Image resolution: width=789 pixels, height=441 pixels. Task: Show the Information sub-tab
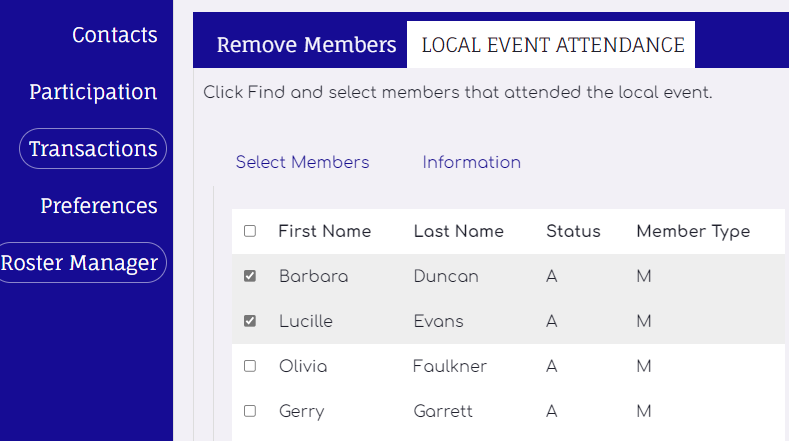point(471,162)
